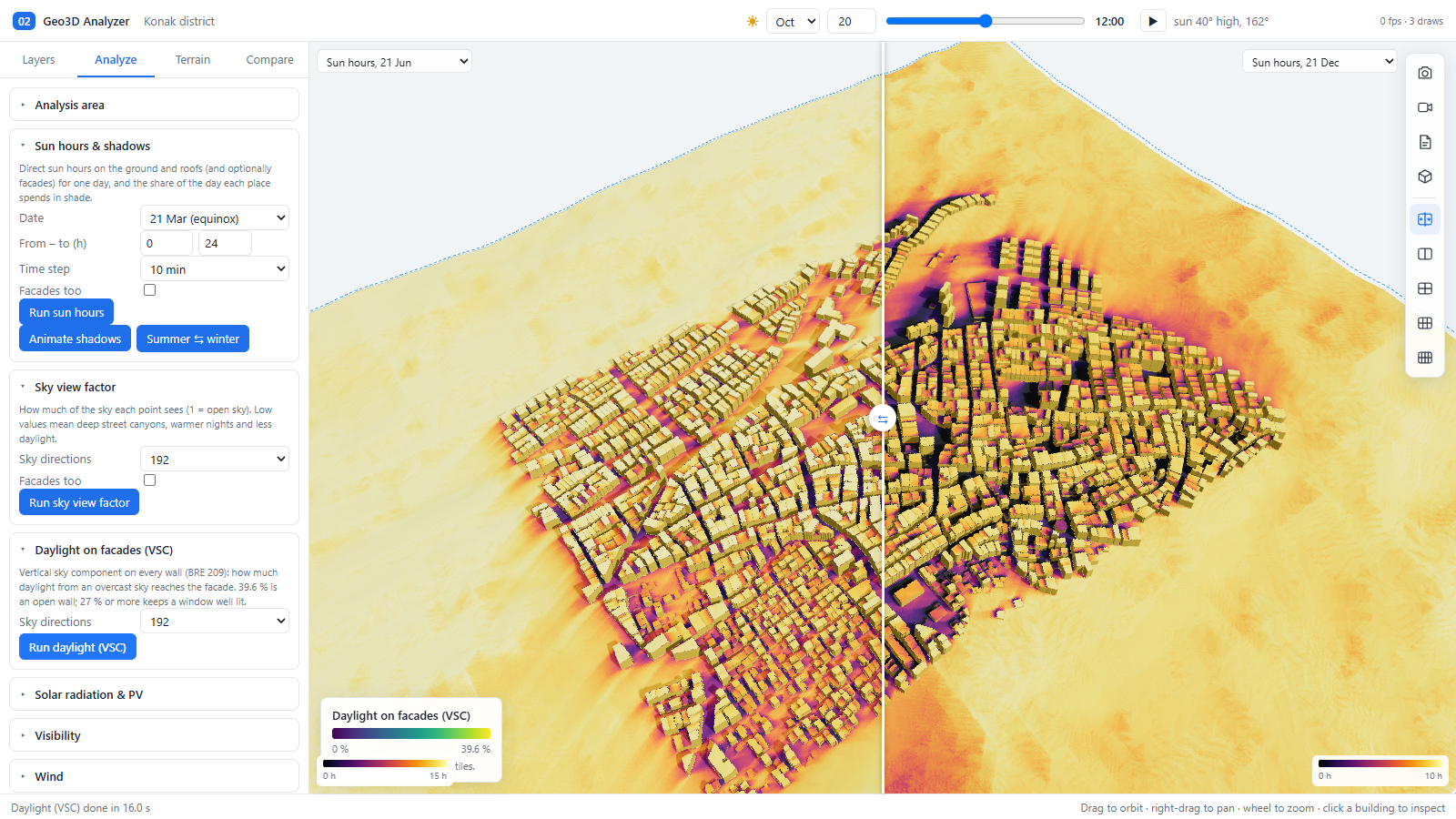
Task: Click the camera screenshot icon
Action: (1425, 73)
